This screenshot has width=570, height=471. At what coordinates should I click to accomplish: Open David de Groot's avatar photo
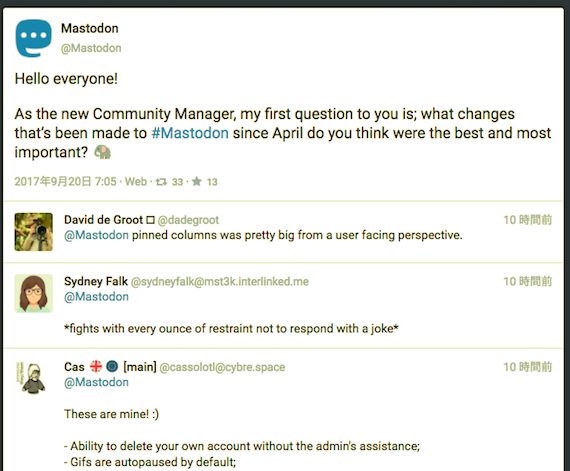point(33,232)
